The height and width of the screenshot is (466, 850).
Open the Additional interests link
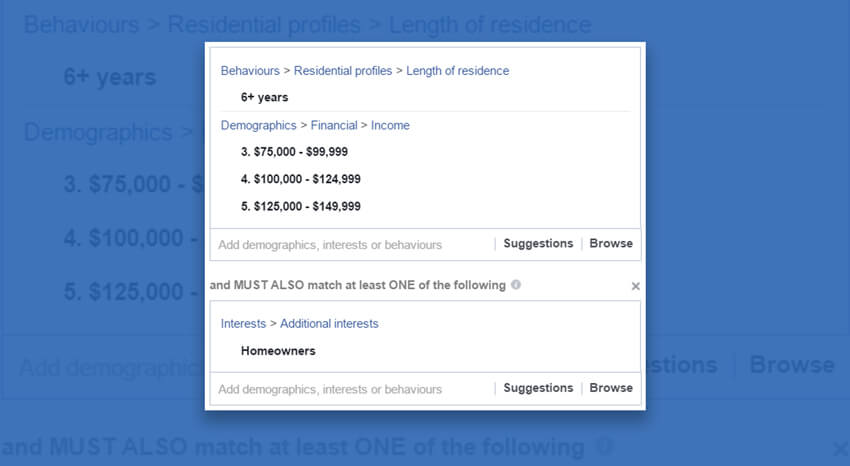point(329,324)
